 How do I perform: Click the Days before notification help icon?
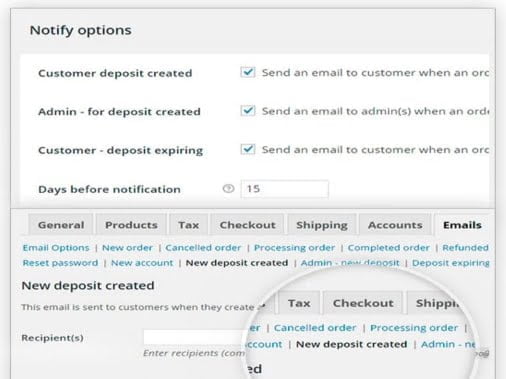pyautogui.click(x=228, y=189)
